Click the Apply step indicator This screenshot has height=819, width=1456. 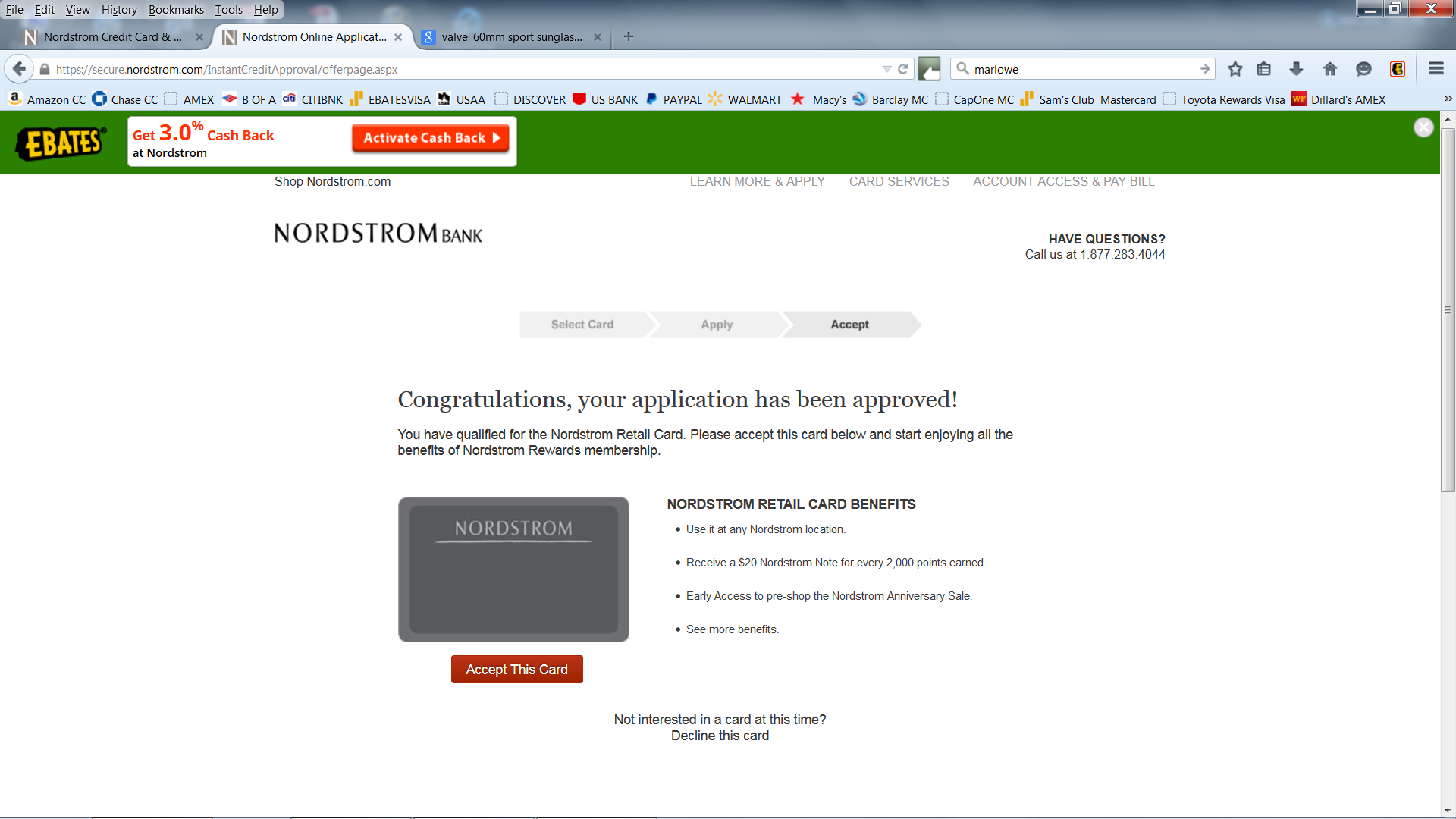(717, 324)
